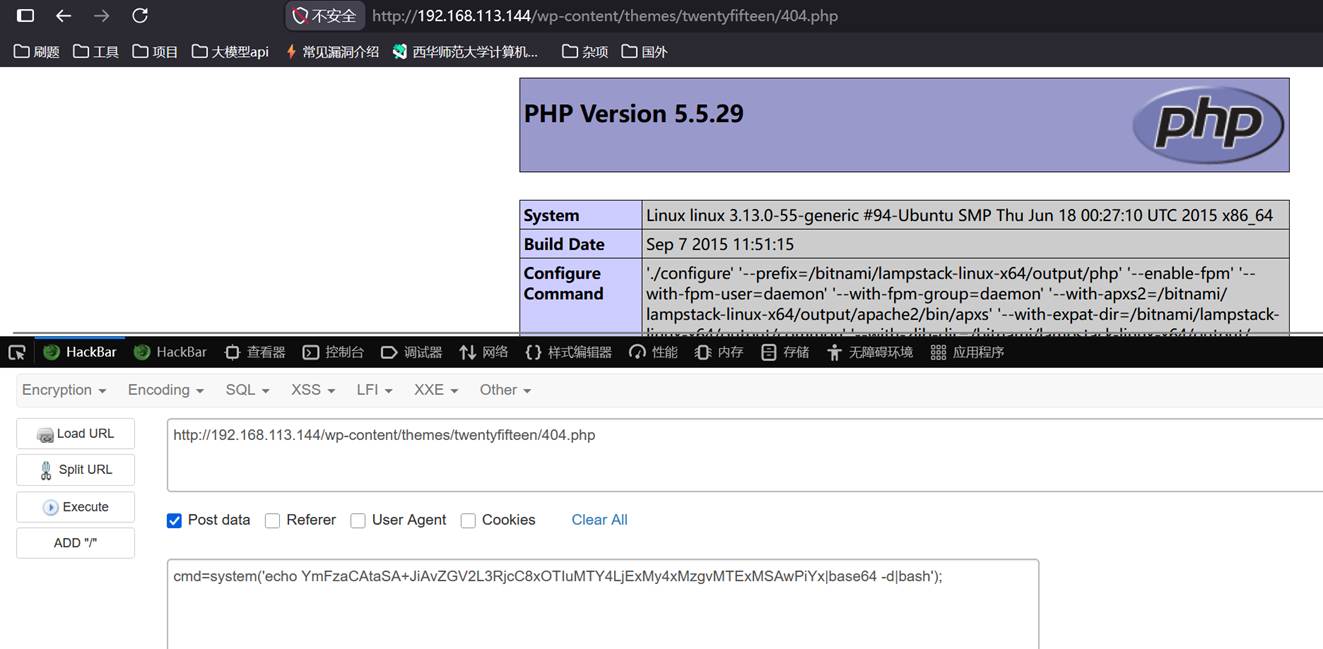
Task: Open the 控制台 console tab
Action: click(333, 352)
